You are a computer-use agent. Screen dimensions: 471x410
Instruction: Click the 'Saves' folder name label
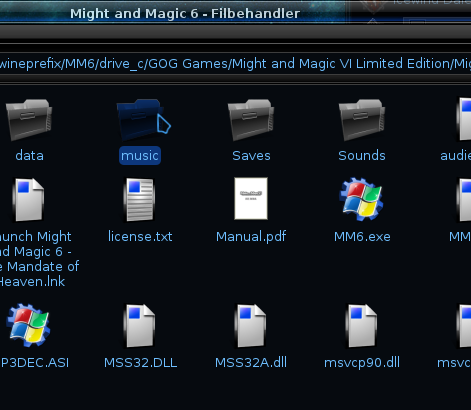click(251, 156)
